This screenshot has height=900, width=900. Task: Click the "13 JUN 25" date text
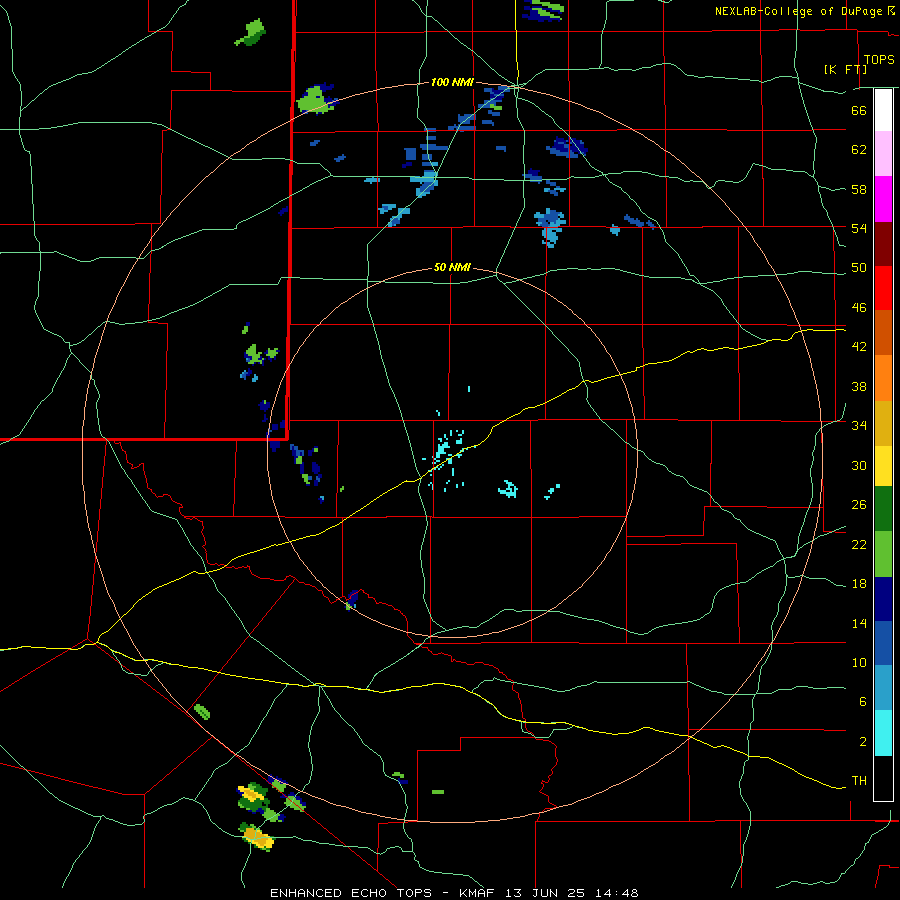(x=545, y=893)
